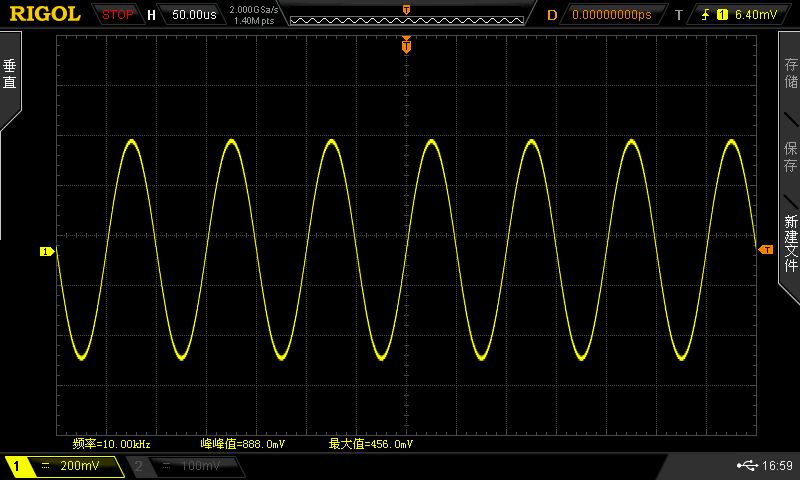Click the RIGOL logo
The image size is (800, 480).
coord(45,14)
